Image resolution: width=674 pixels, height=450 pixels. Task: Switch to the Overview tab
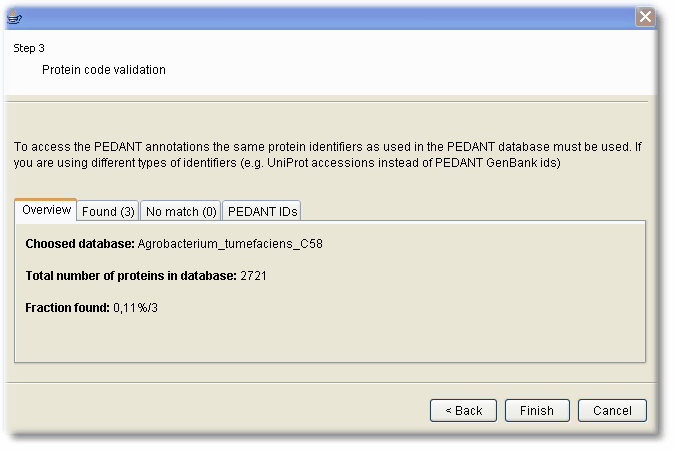tap(46, 210)
